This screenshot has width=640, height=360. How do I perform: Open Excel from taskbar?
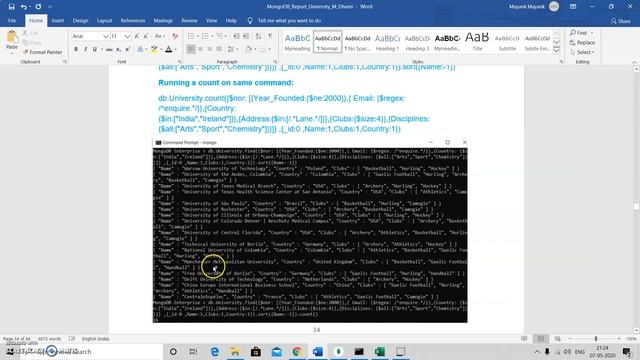coord(380,351)
